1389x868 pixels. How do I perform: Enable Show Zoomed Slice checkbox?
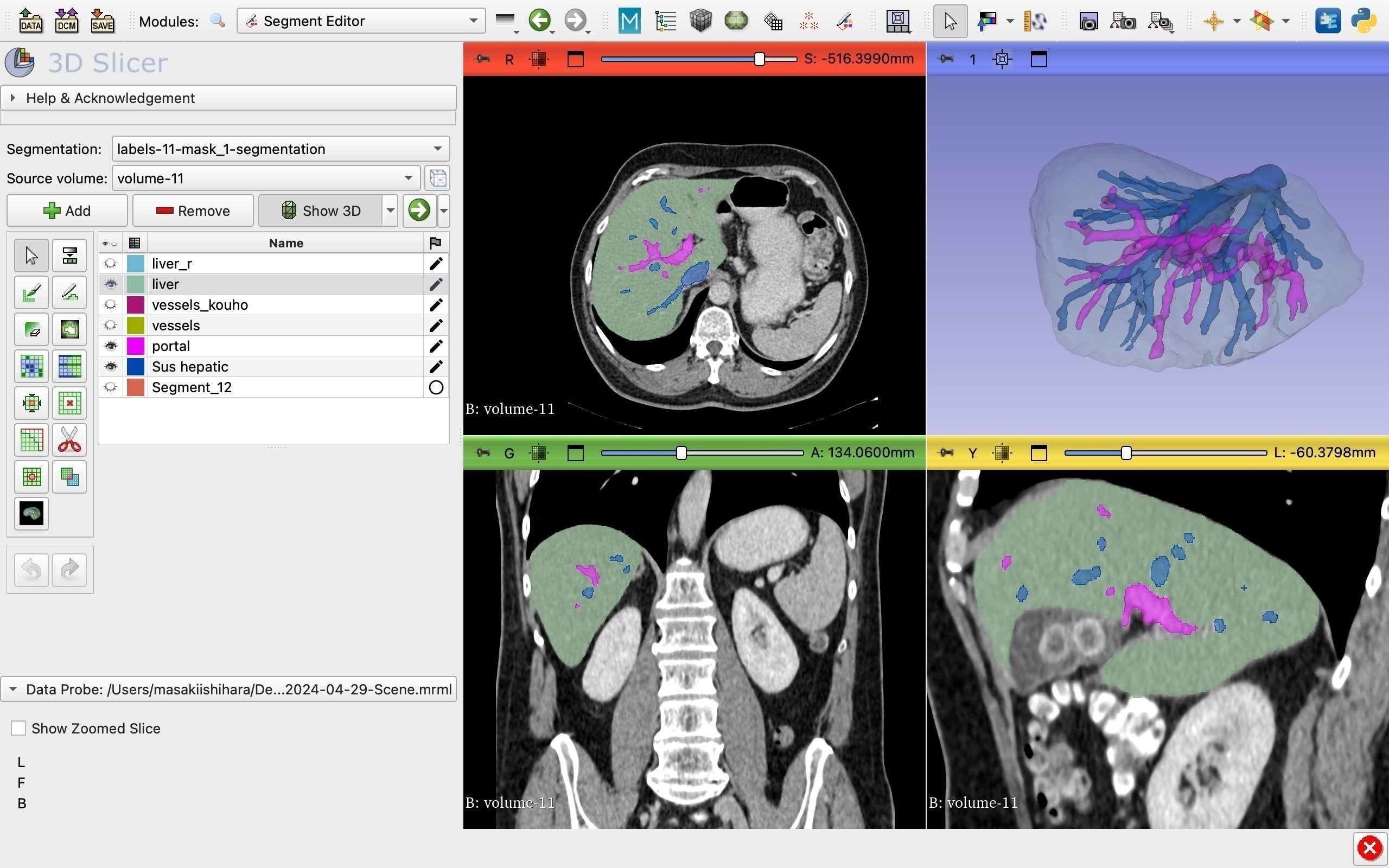click(x=18, y=728)
